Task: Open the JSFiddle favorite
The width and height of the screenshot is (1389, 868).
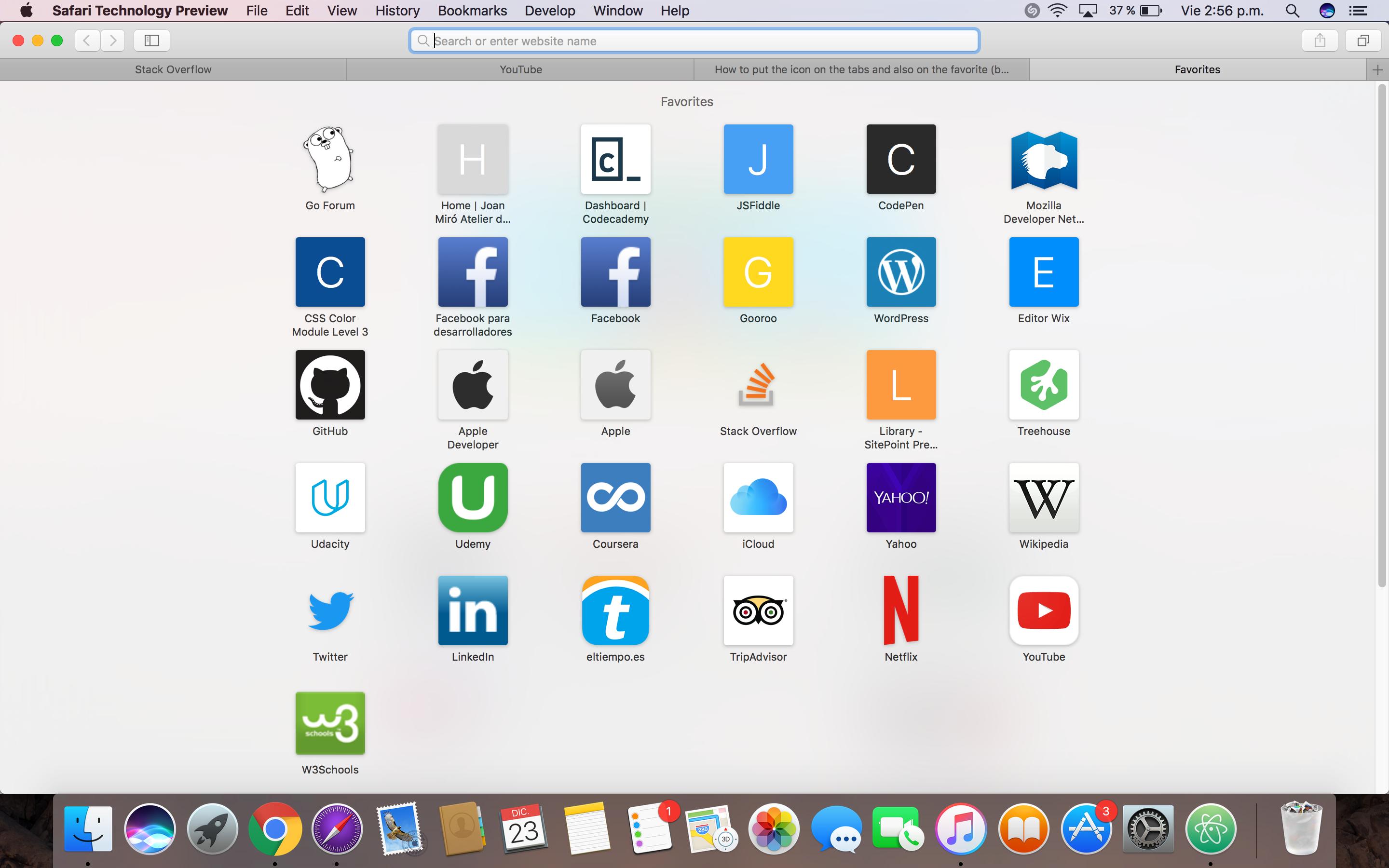Action: click(x=758, y=159)
